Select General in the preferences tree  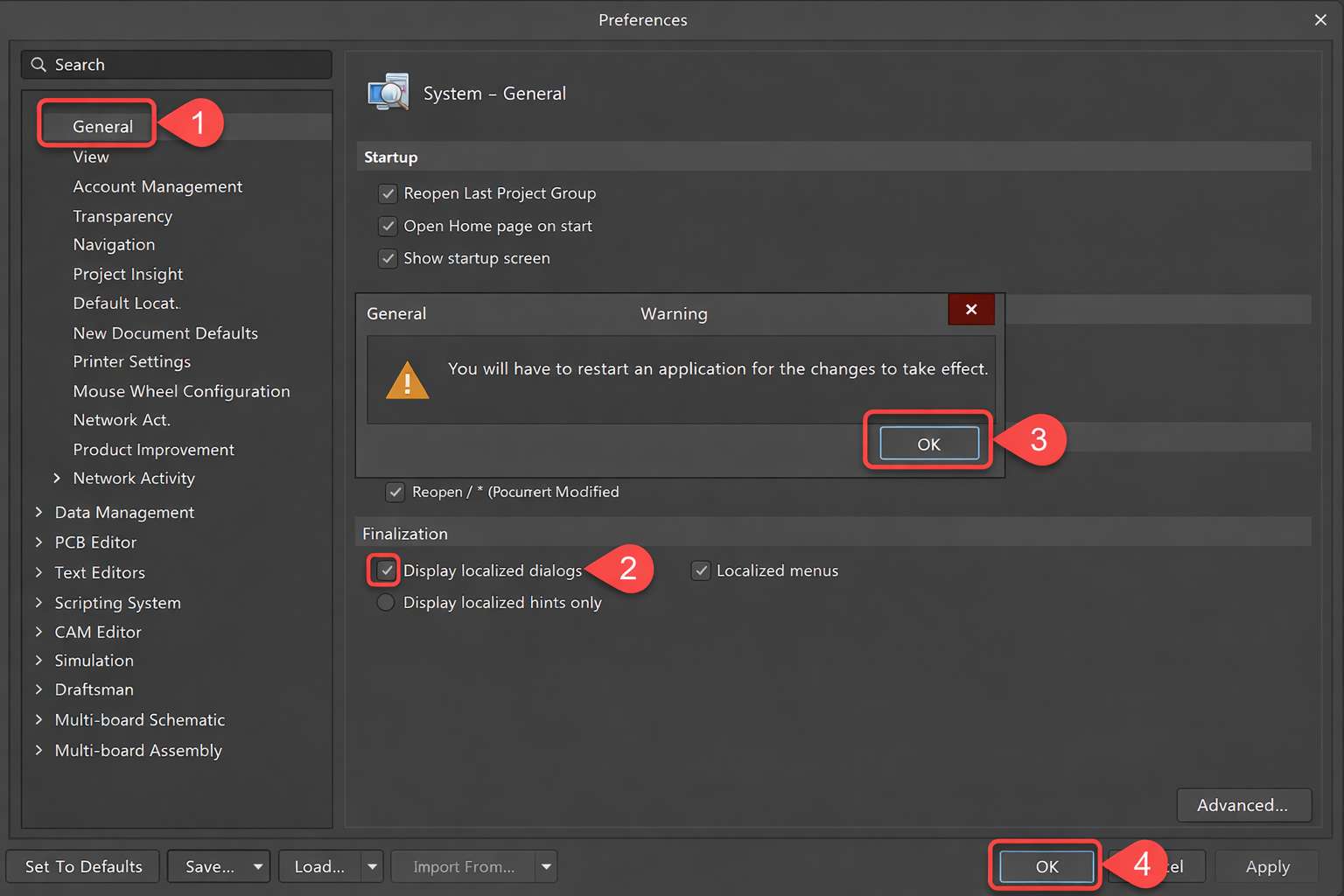point(102,127)
